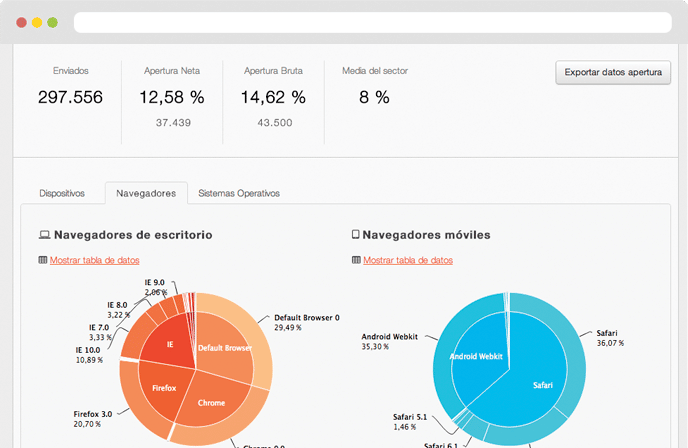This screenshot has height=448, width=688.
Task: Open Mostrar tabla de datos for mobile browsers
Action: (408, 260)
